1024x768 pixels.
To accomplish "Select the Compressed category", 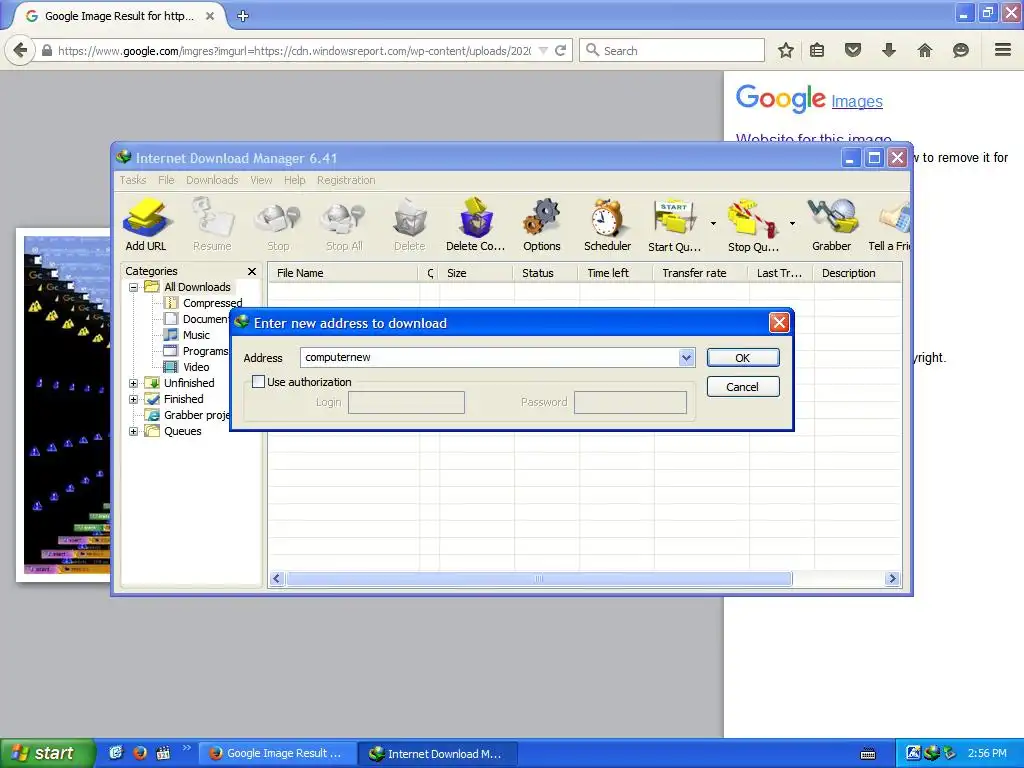I will click(212, 303).
